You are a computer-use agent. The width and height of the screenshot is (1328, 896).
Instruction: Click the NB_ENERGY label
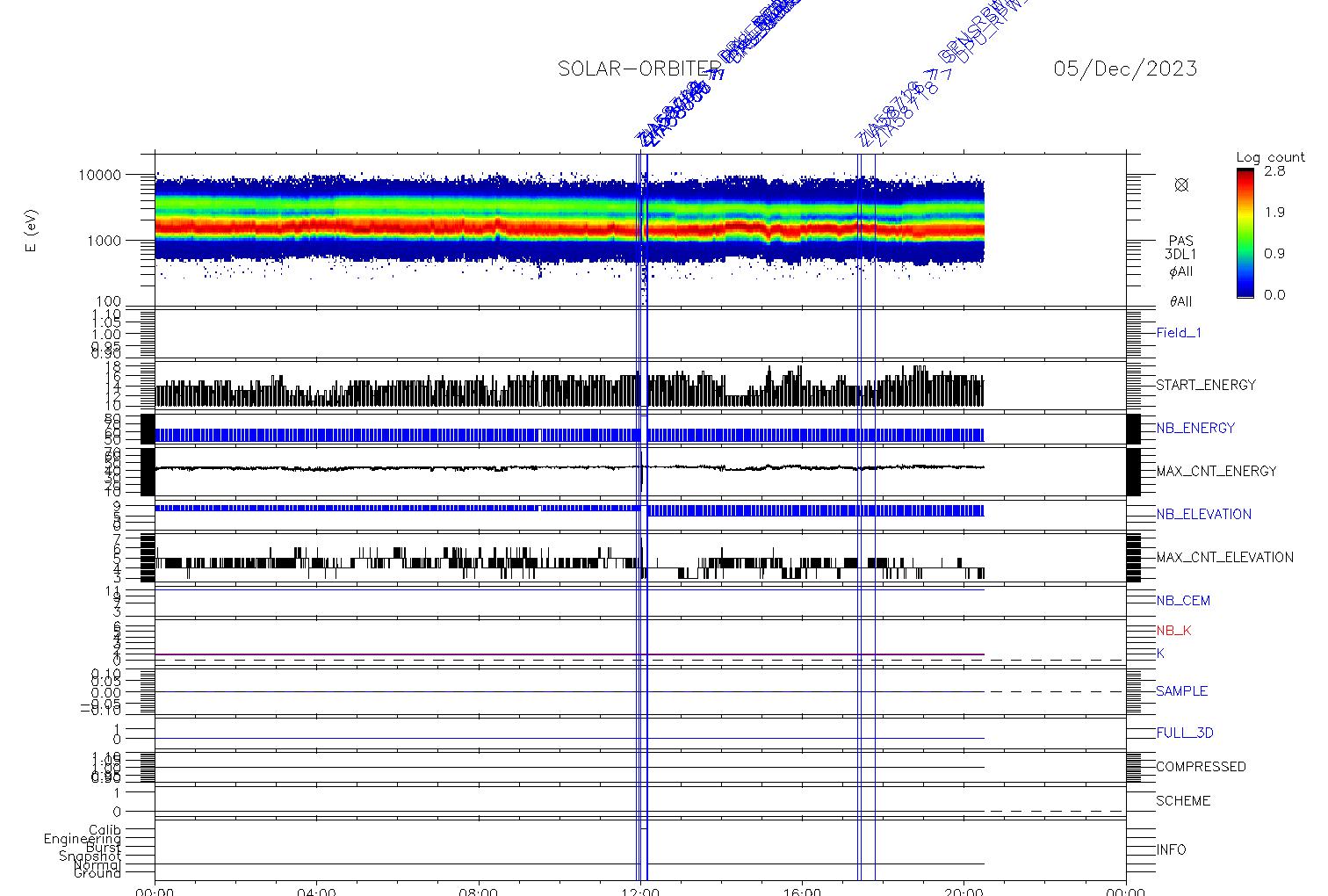pos(1195,428)
